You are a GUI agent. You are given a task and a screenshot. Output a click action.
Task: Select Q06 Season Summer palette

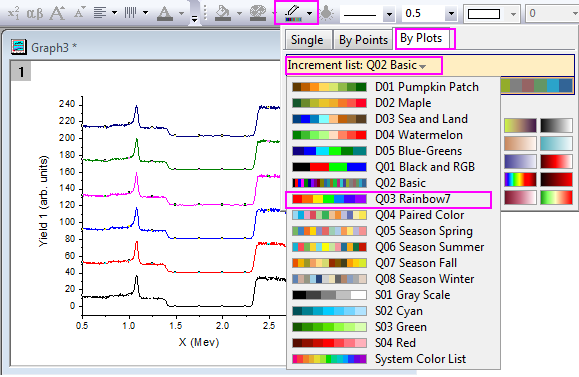coord(393,247)
